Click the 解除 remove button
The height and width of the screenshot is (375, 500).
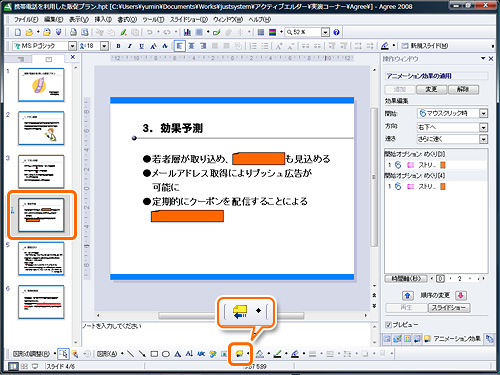tap(463, 89)
